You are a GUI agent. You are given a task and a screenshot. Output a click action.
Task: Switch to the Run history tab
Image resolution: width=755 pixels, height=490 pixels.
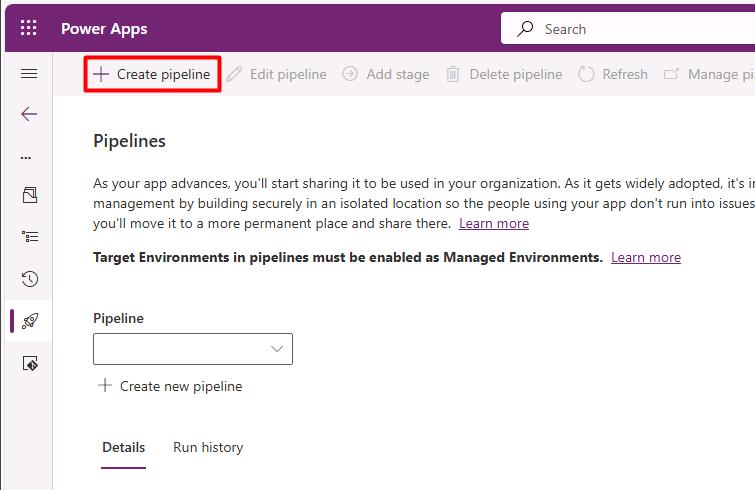[x=208, y=447]
